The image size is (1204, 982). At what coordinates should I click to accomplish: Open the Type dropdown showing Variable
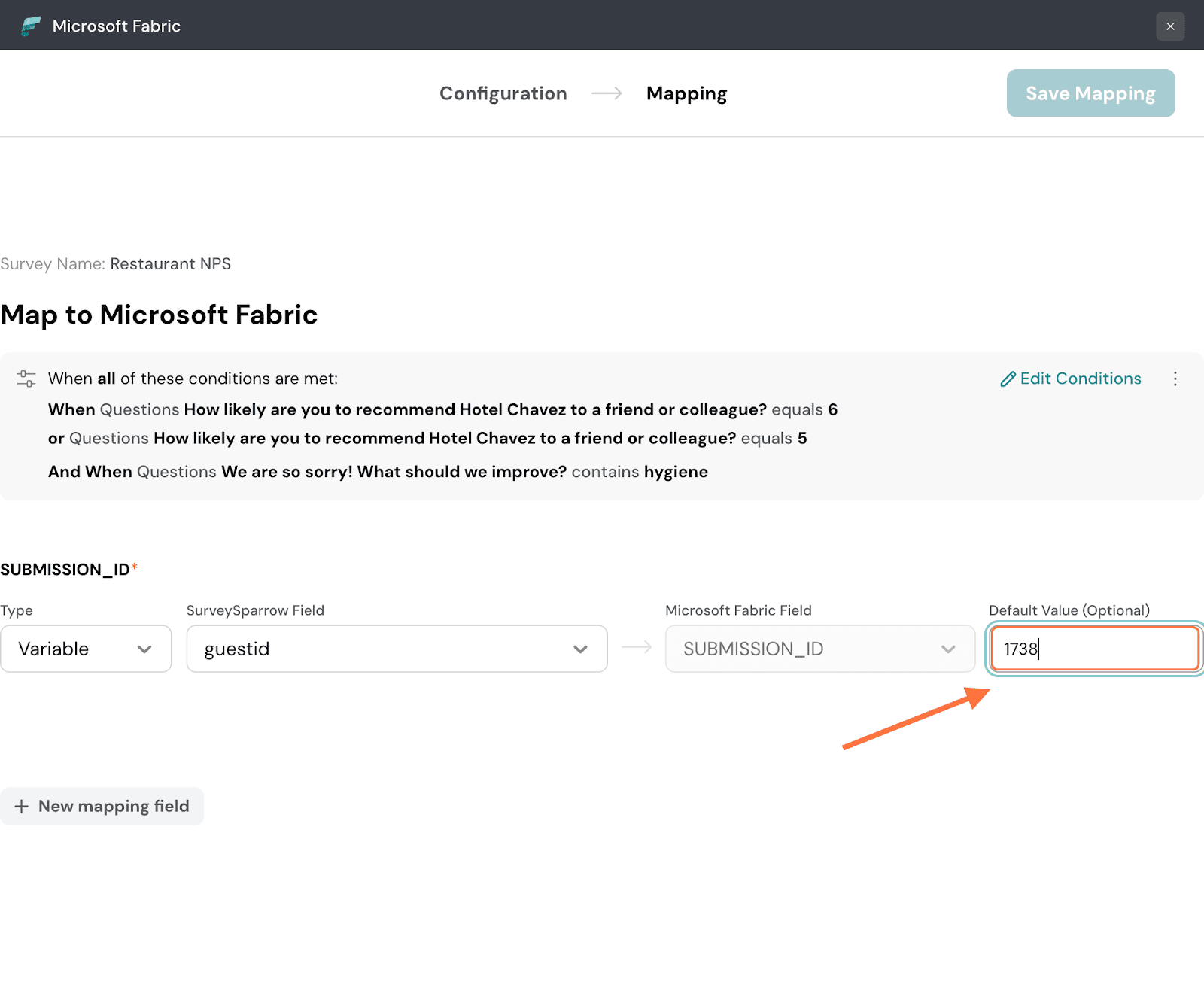point(86,649)
